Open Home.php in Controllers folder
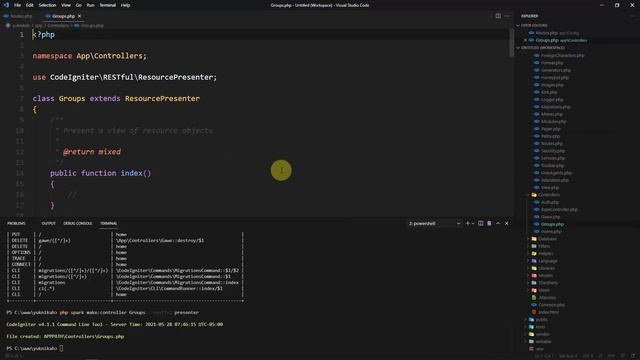Image resolution: width=640 pixels, height=360 pixels. click(551, 232)
